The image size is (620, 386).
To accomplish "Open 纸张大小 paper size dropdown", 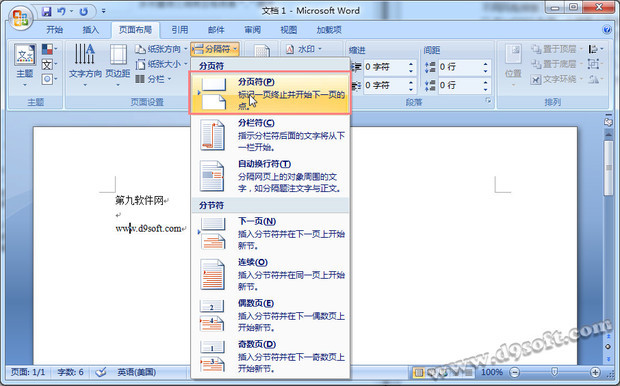I will point(161,64).
